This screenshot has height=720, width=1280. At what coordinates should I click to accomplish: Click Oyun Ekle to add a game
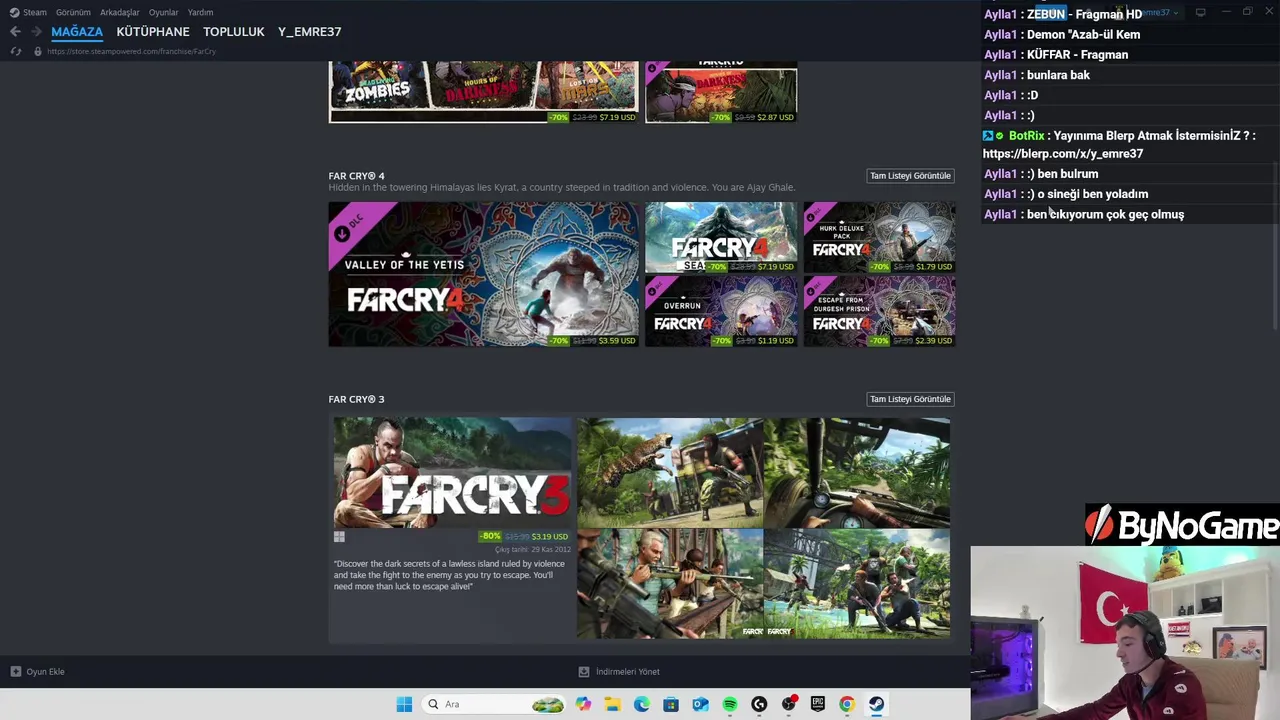point(45,672)
